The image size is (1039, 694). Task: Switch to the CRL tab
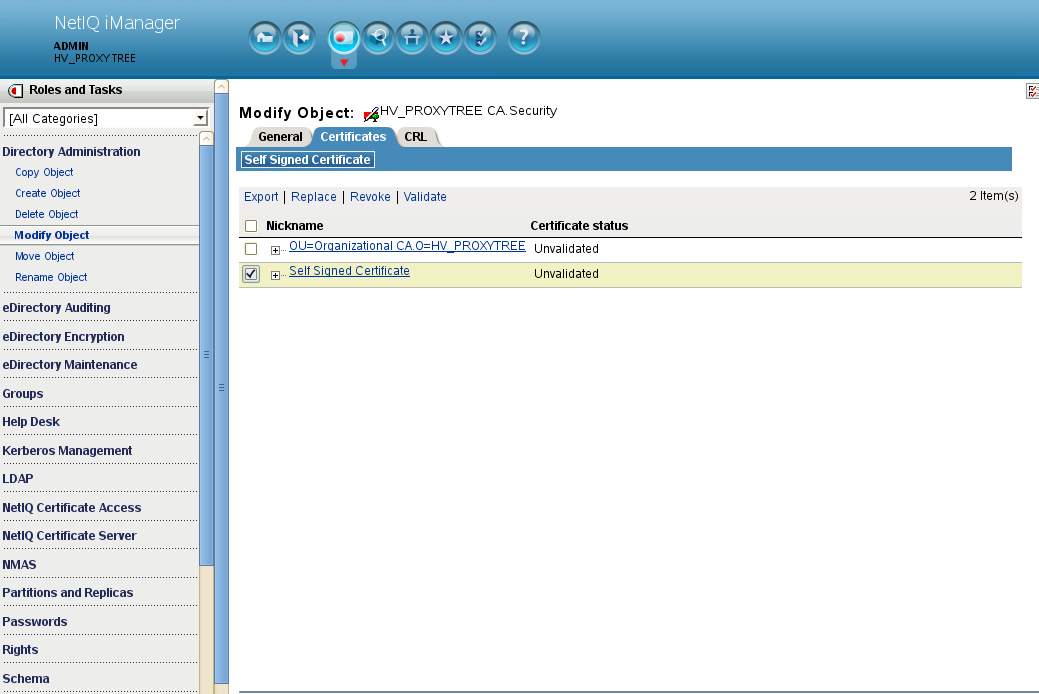point(415,137)
